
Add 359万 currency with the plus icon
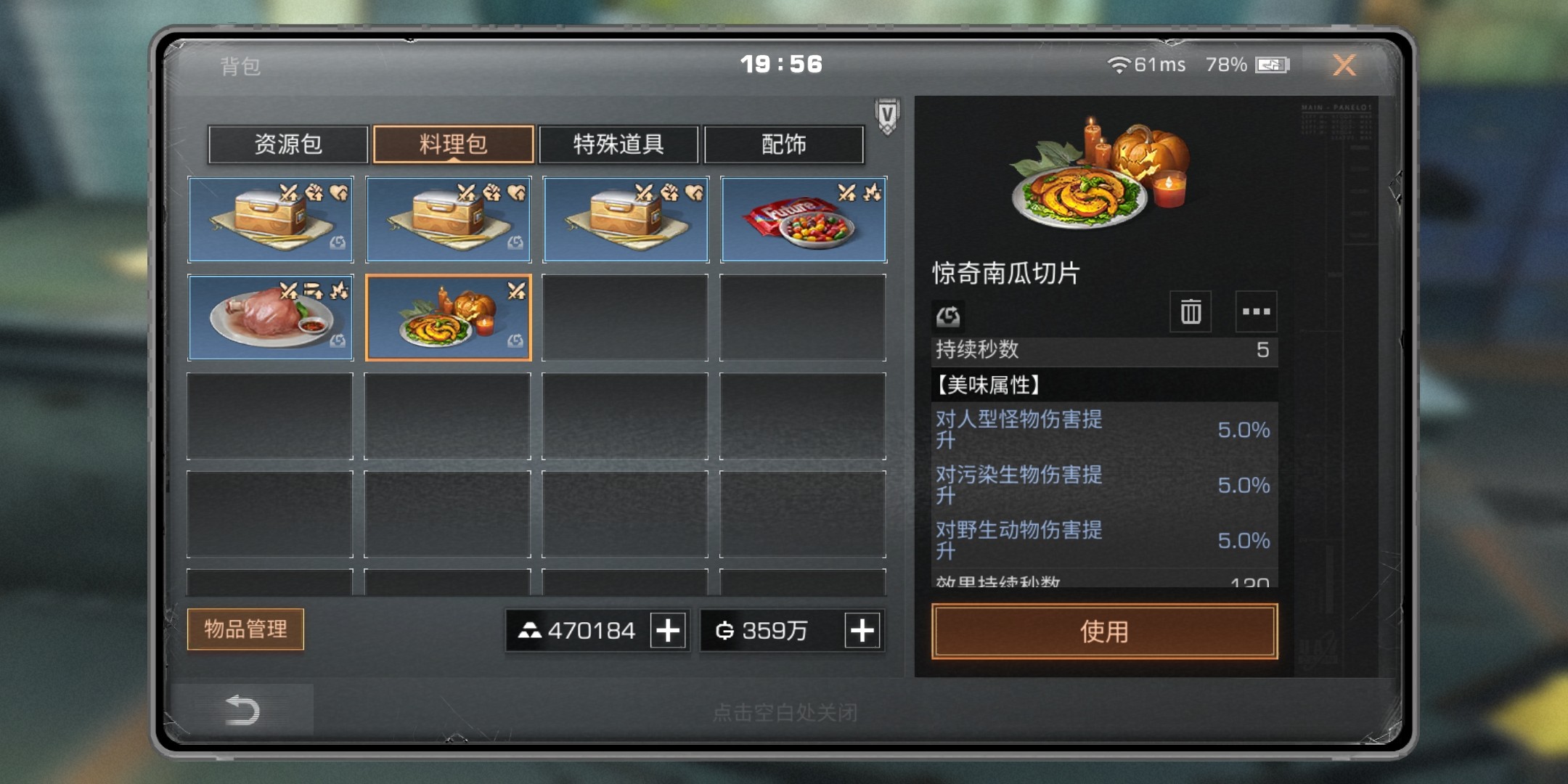(862, 630)
